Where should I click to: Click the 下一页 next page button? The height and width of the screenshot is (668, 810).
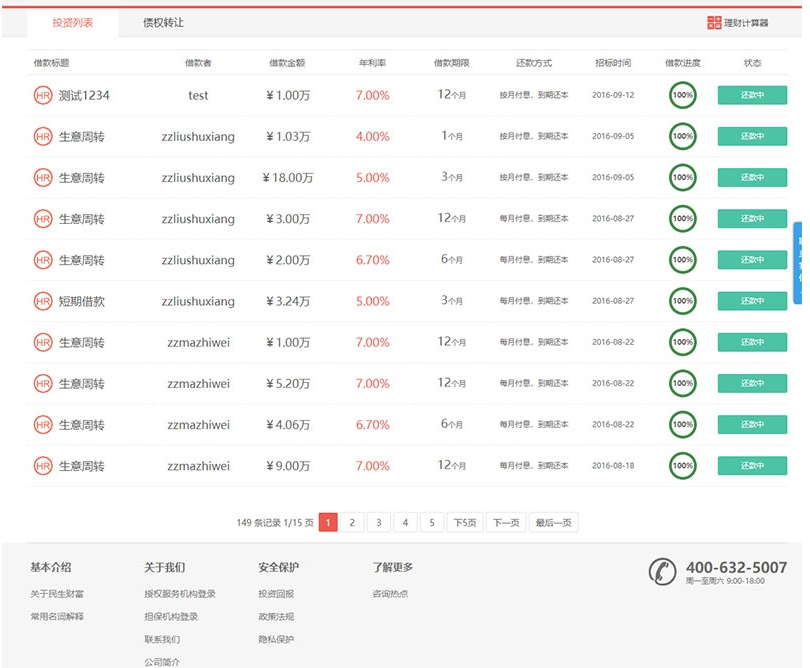(505, 522)
